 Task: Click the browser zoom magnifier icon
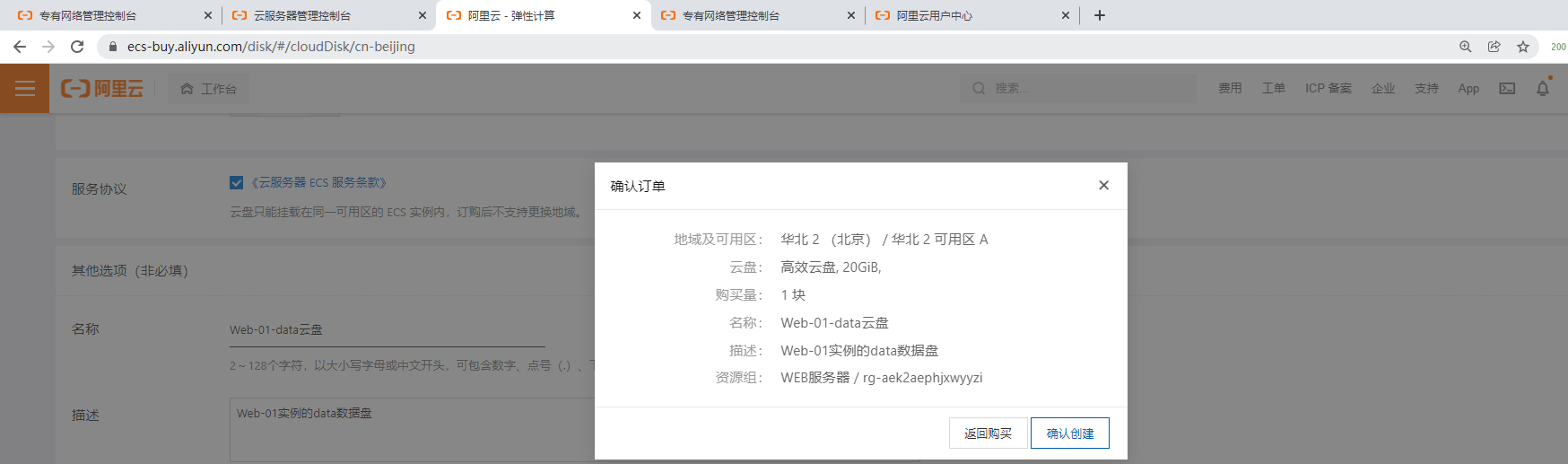pos(1466,47)
